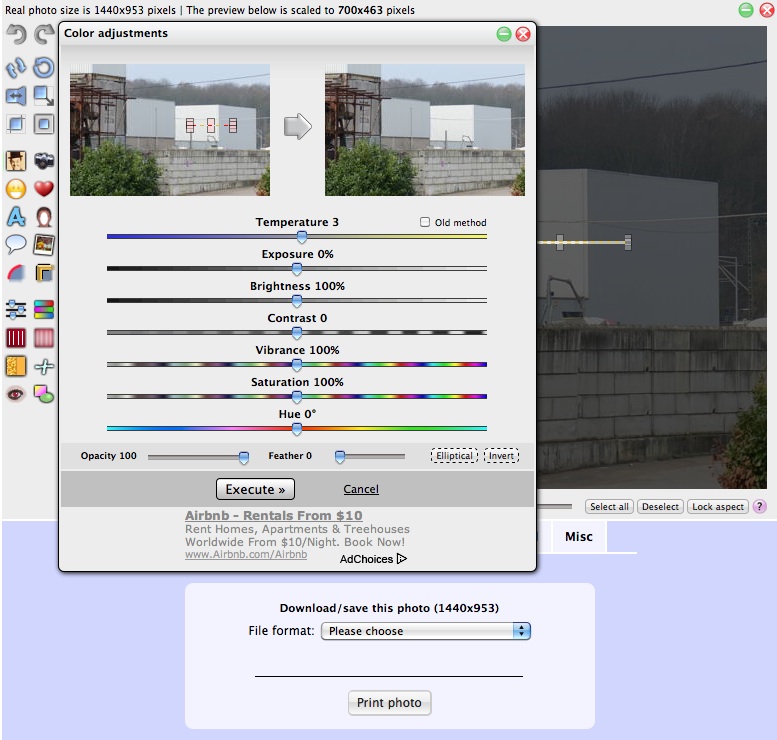Click the AdChoices label
This screenshot has height=740, width=777.
point(373,559)
